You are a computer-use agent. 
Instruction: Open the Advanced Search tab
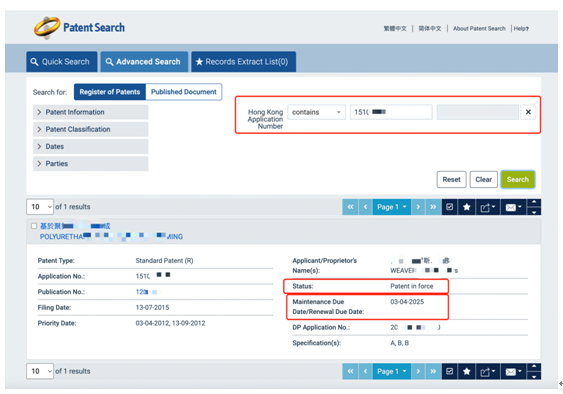coord(144,62)
